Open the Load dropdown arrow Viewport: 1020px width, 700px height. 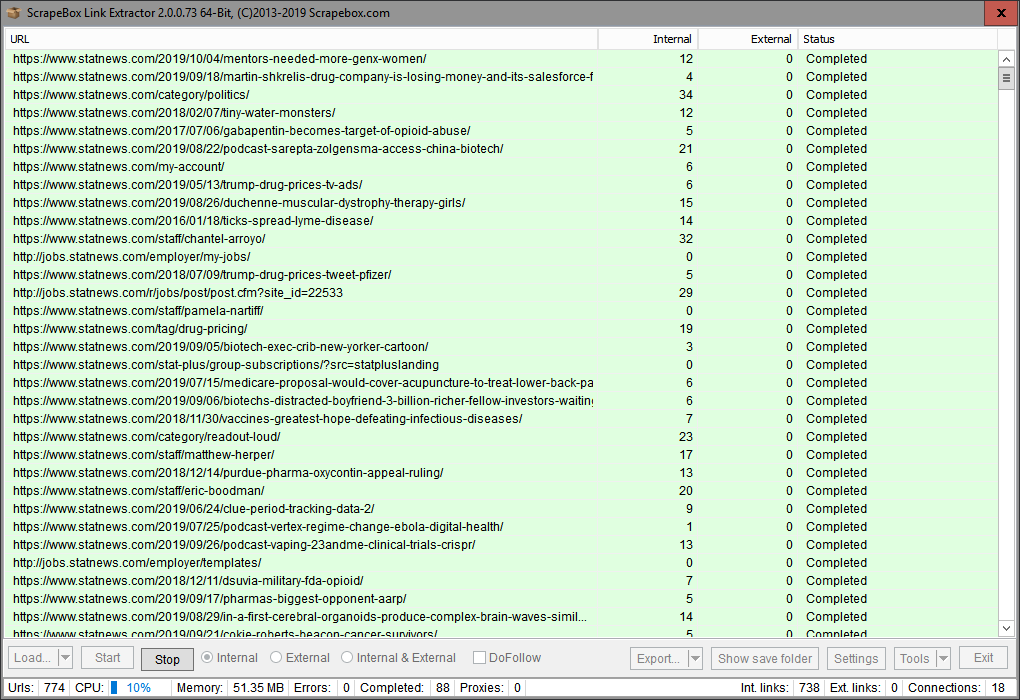tap(65, 658)
